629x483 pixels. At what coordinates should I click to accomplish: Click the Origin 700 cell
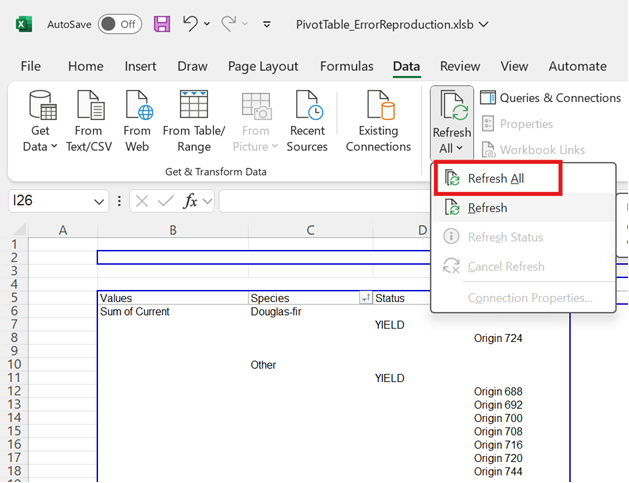coord(498,418)
